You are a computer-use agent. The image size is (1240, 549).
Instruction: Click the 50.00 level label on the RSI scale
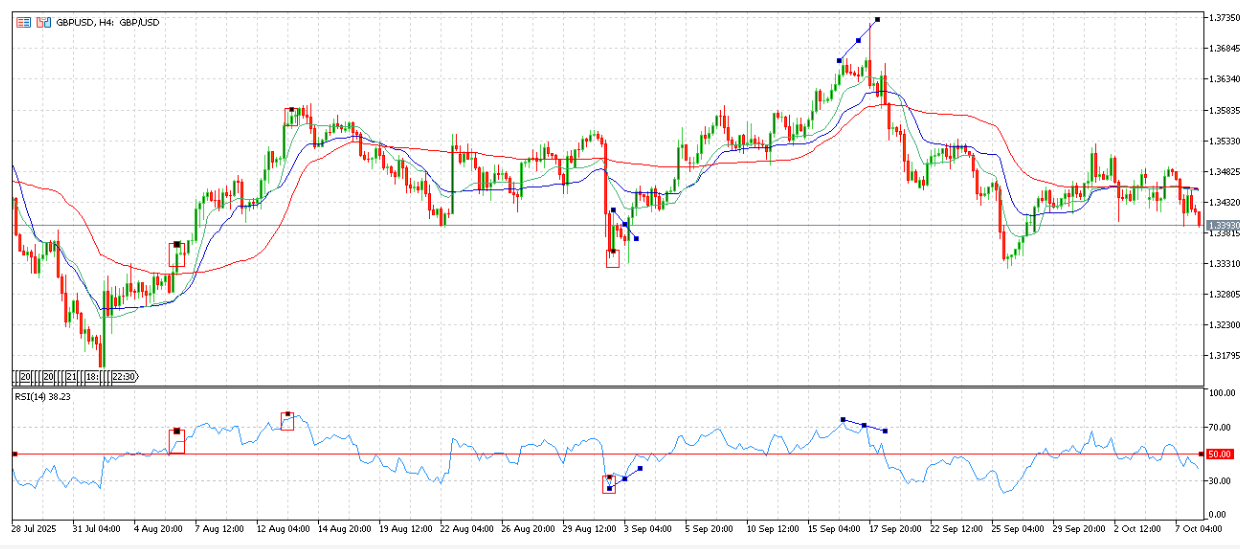(1219, 454)
